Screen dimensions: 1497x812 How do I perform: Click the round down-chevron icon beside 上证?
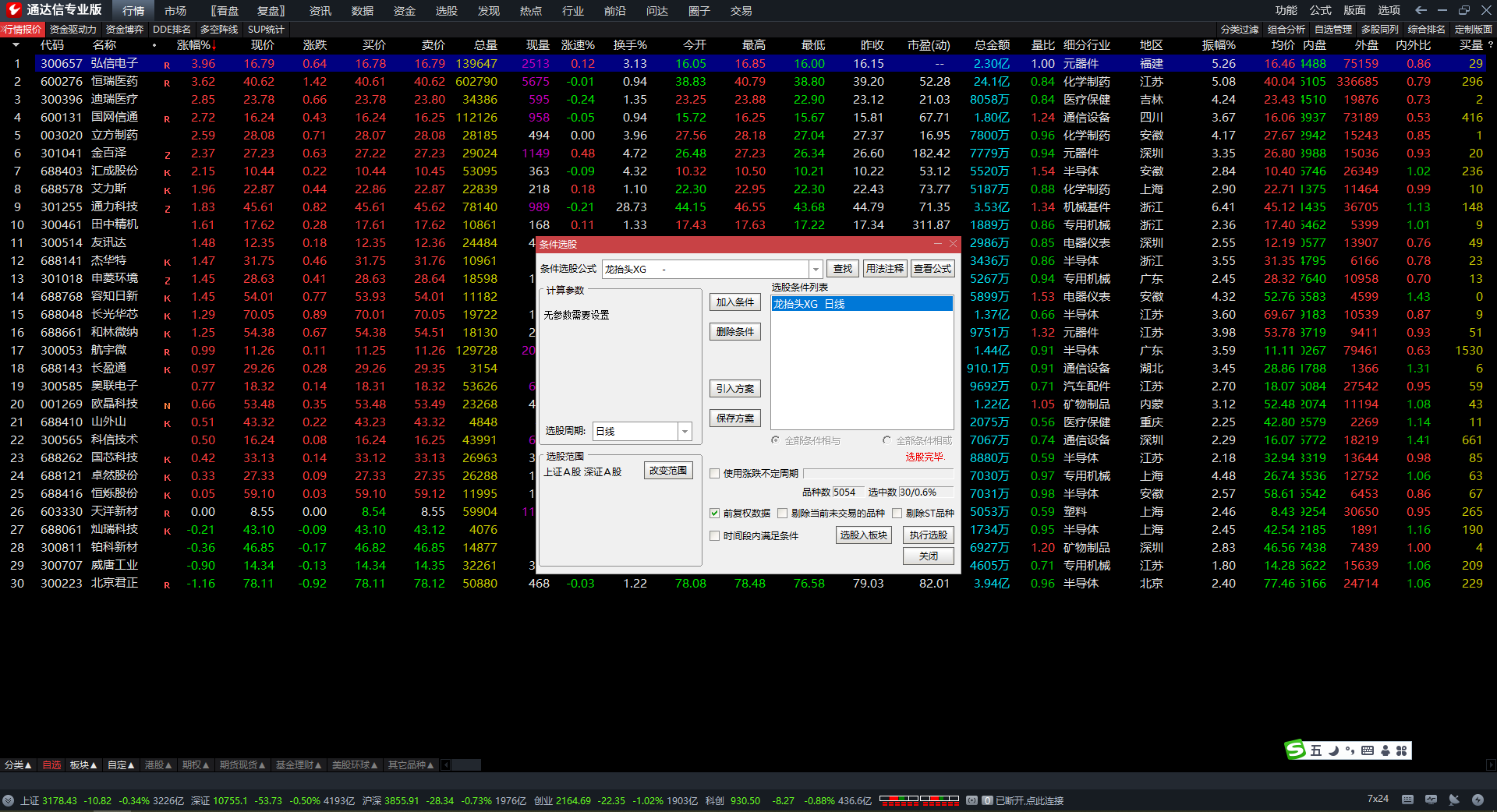(x=8, y=800)
